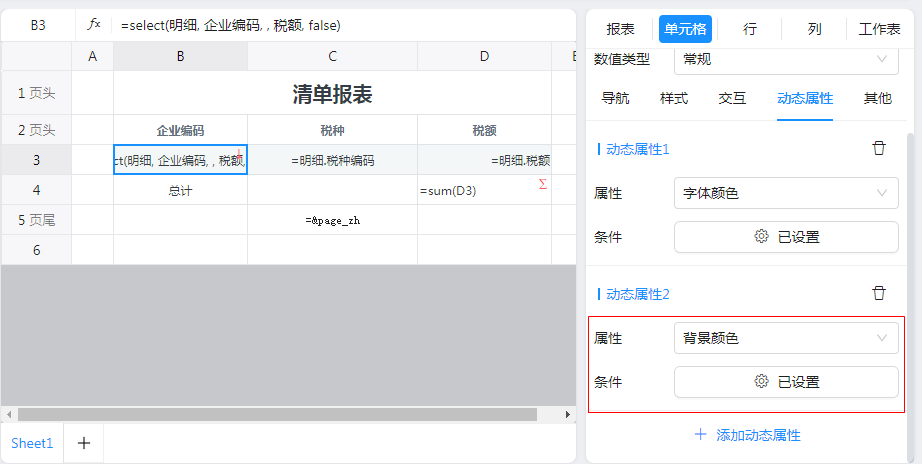Screen dimensions: 922x464
Task: Open the 交互 sub-tab
Action: [732, 98]
